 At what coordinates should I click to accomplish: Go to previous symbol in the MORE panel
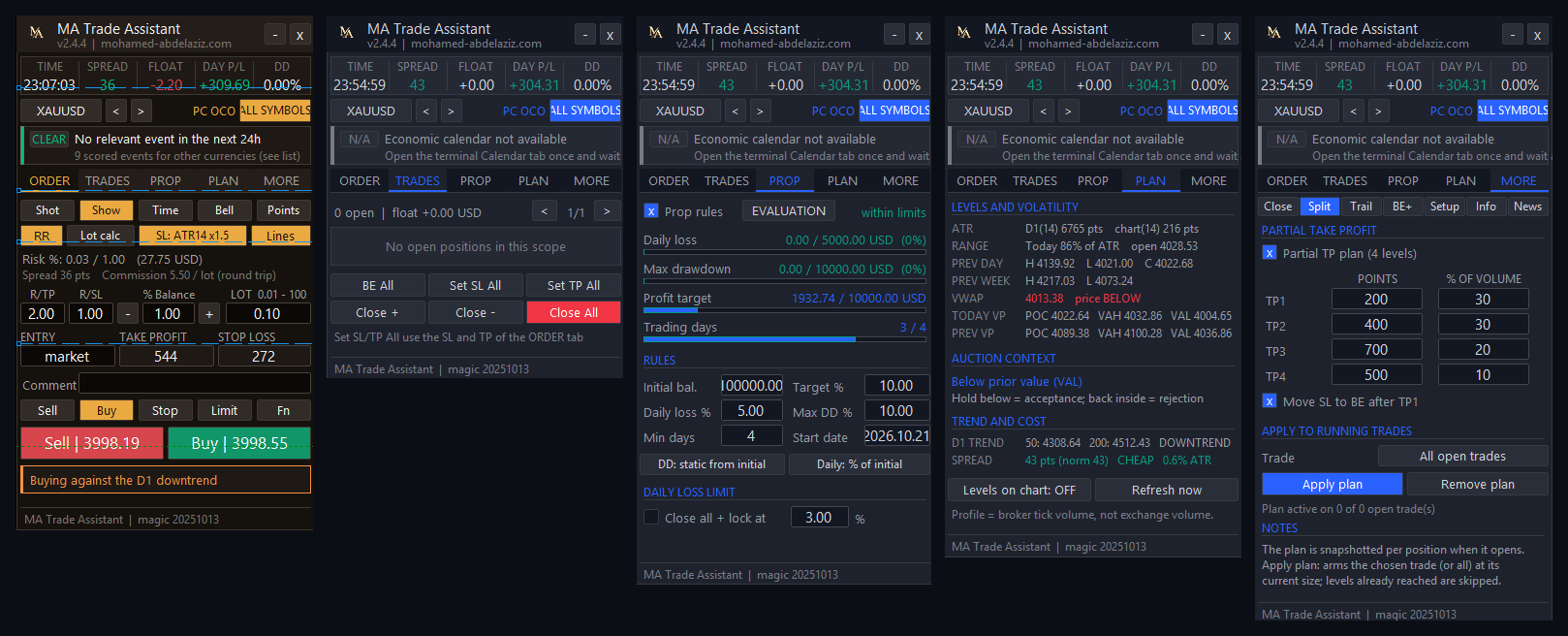[1354, 111]
